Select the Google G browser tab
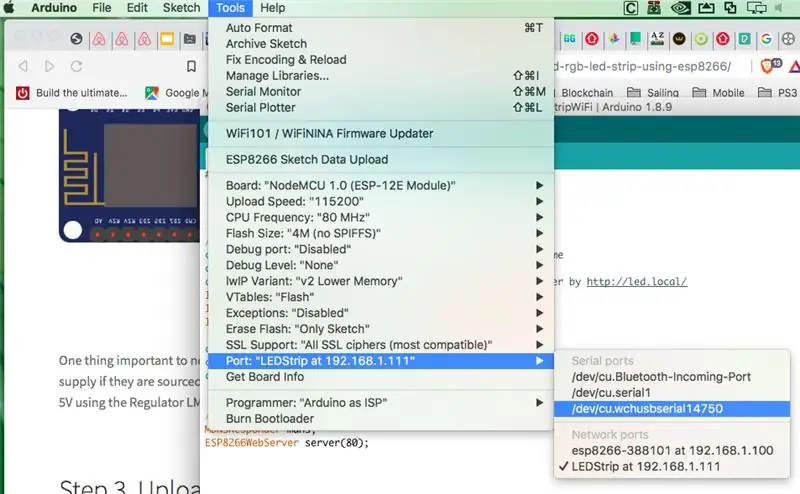 pyautogui.click(x=766, y=39)
